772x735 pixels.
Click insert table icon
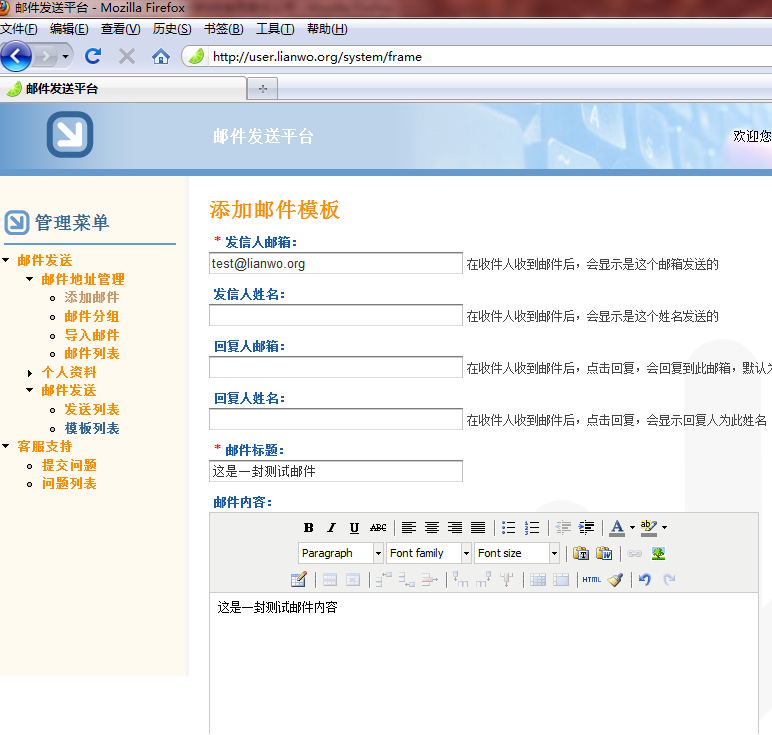click(298, 579)
